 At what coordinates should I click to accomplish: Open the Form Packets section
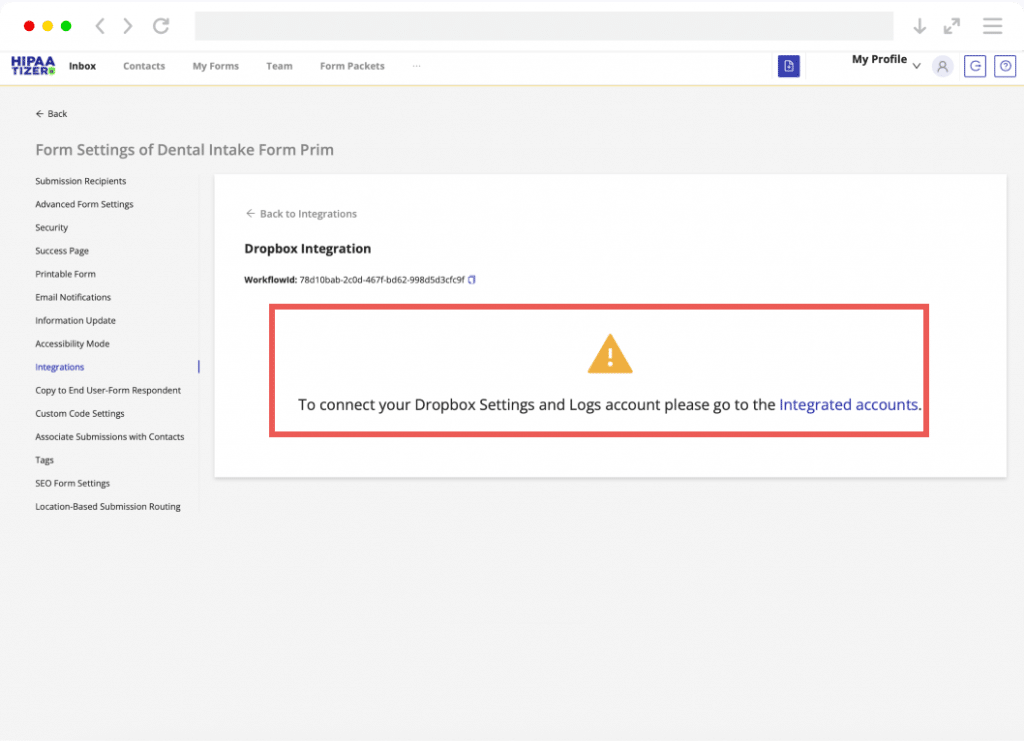351,66
